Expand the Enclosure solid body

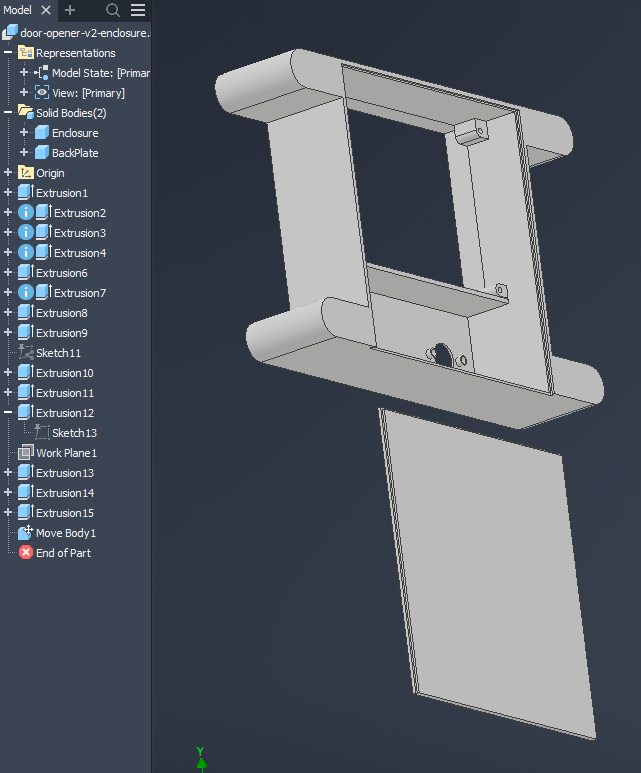coord(24,132)
